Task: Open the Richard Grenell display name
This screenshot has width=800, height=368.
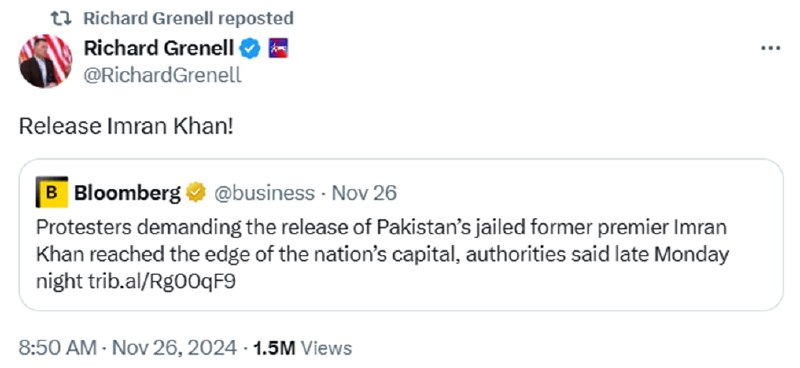Action: (159, 48)
